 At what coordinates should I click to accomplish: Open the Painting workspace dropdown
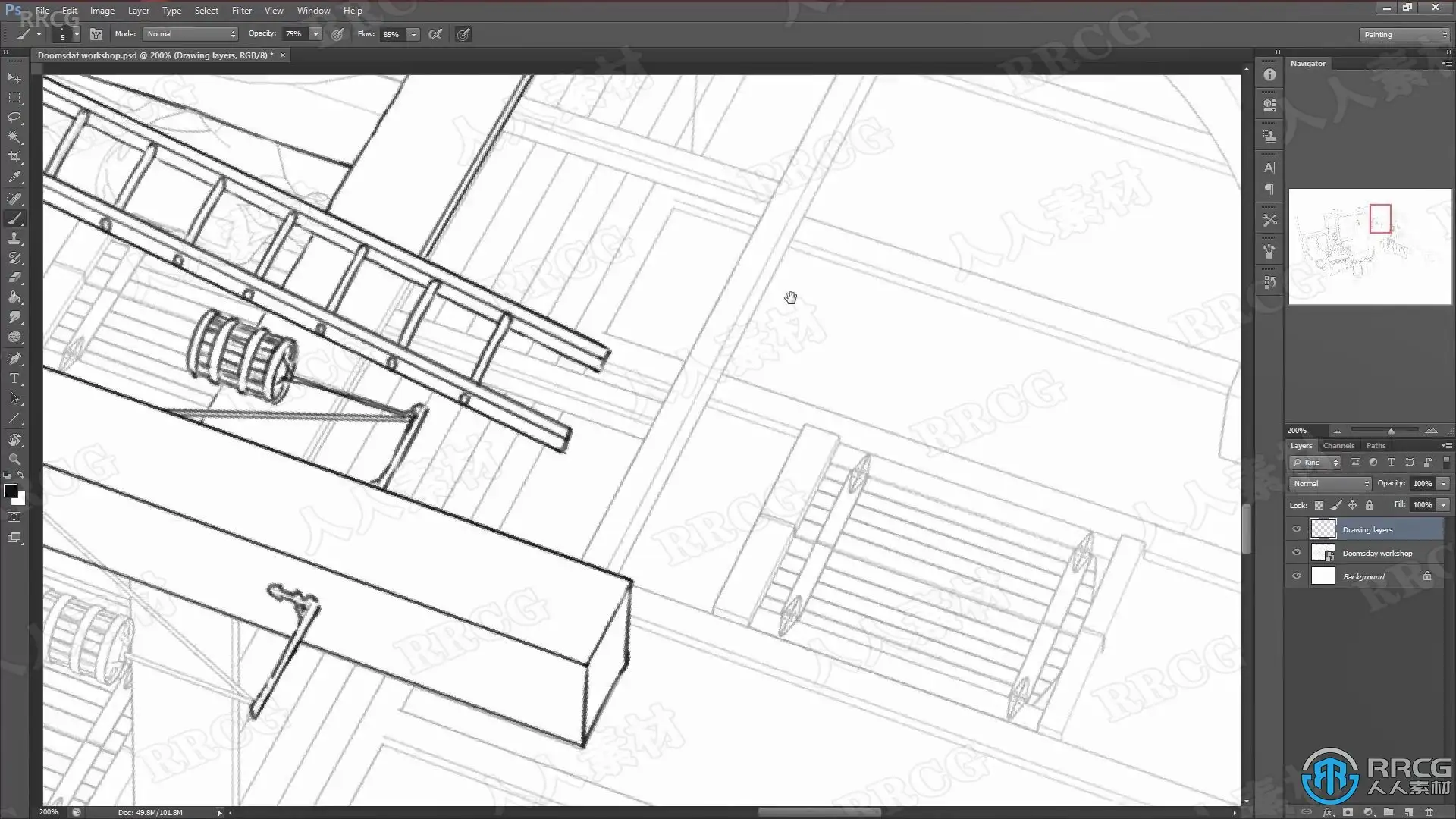pyautogui.click(x=1404, y=35)
